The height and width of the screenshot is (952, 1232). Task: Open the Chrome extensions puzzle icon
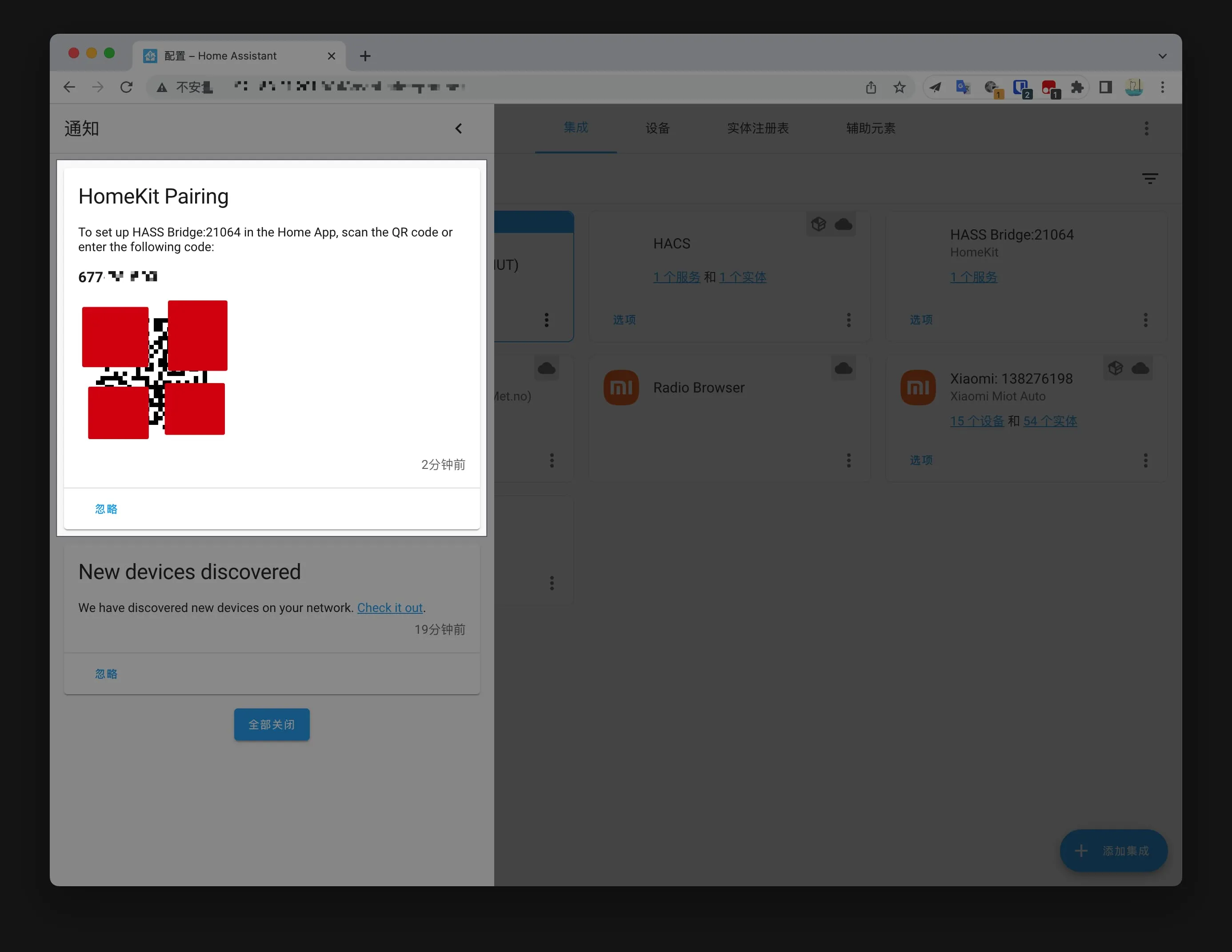[1077, 87]
